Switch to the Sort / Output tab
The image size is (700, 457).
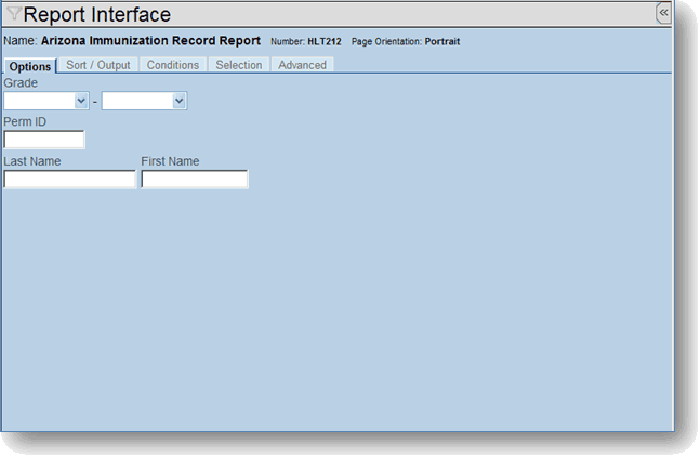click(98, 65)
